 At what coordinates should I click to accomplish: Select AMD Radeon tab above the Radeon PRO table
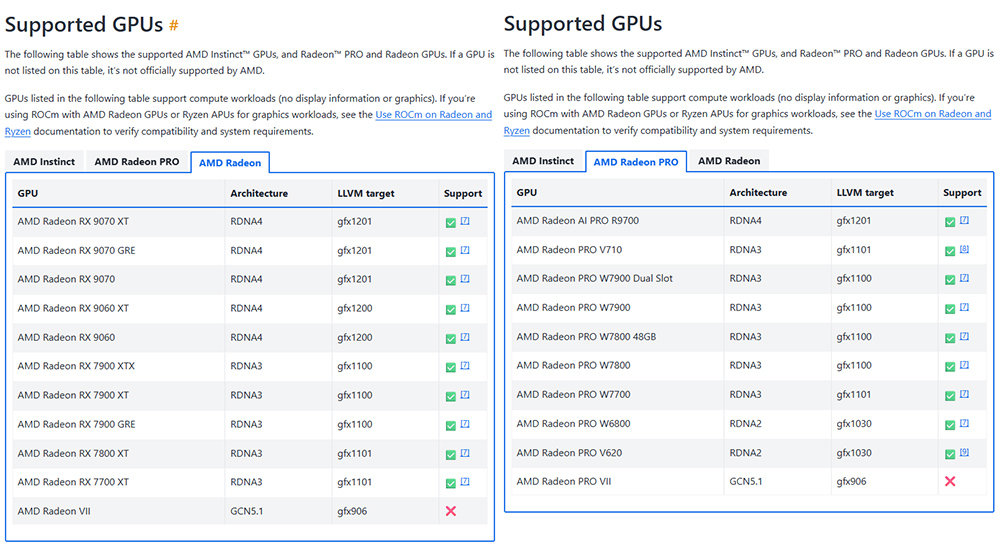tap(728, 161)
